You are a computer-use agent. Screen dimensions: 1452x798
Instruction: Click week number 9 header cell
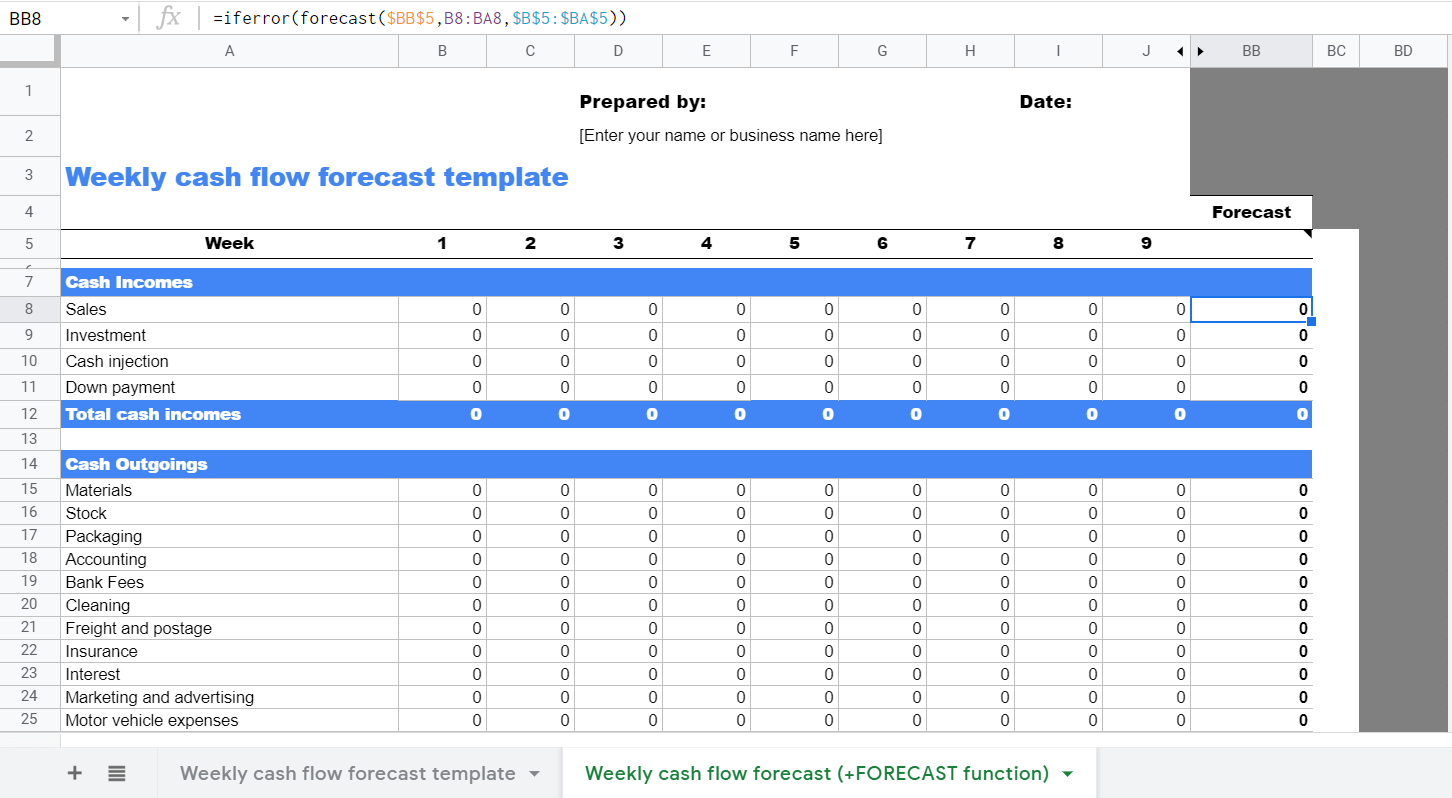click(1146, 243)
